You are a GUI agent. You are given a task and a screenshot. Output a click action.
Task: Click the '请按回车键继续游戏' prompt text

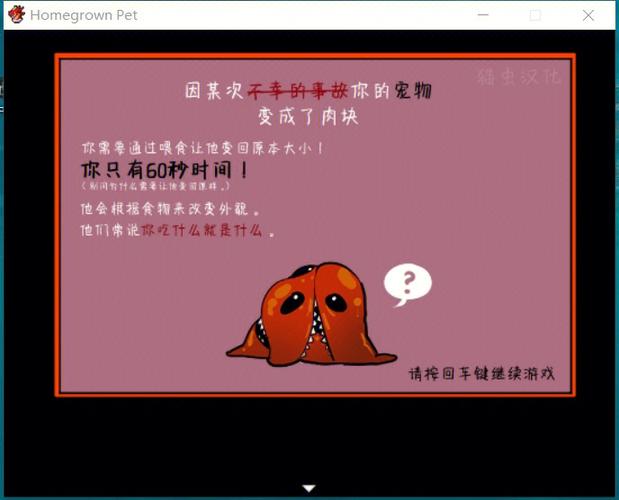[x=482, y=373]
